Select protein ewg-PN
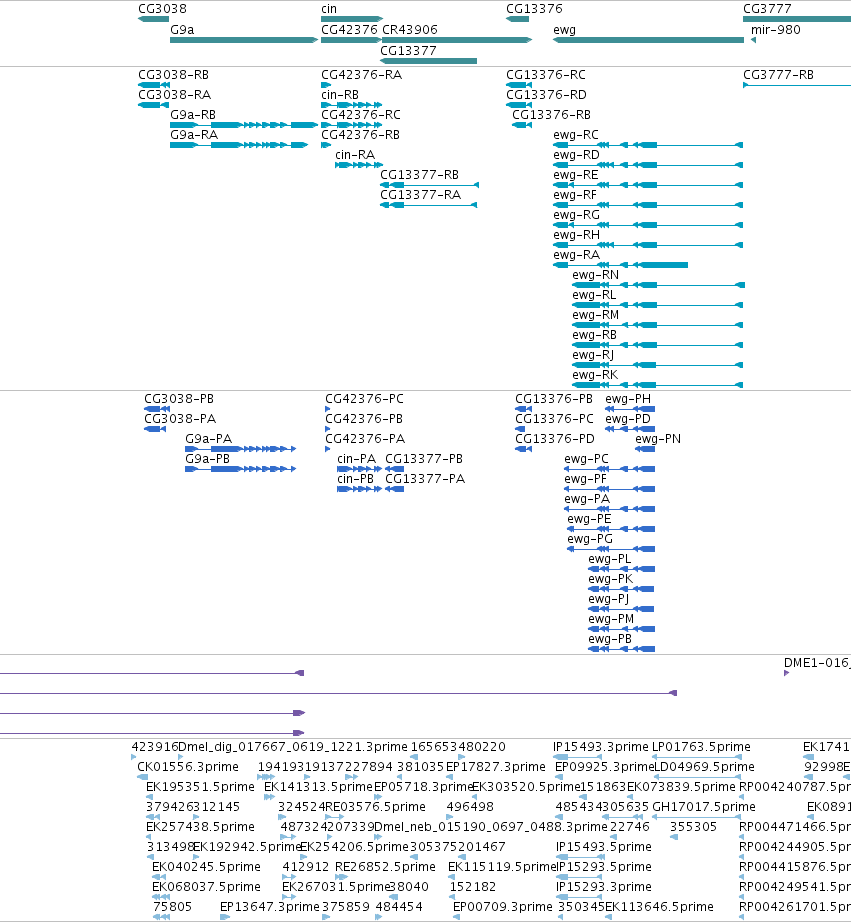 coord(658,439)
